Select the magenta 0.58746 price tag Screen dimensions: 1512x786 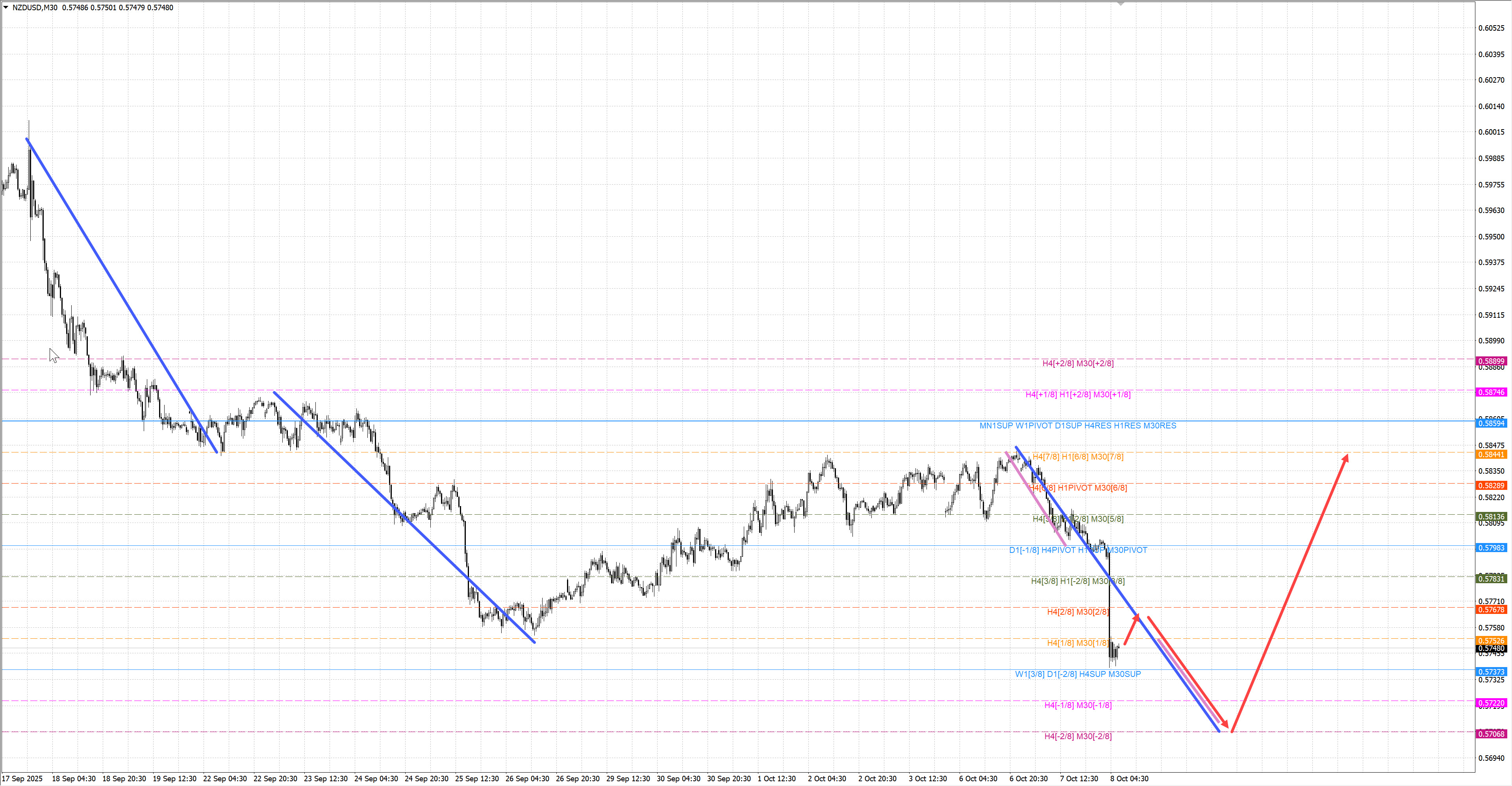point(1491,392)
